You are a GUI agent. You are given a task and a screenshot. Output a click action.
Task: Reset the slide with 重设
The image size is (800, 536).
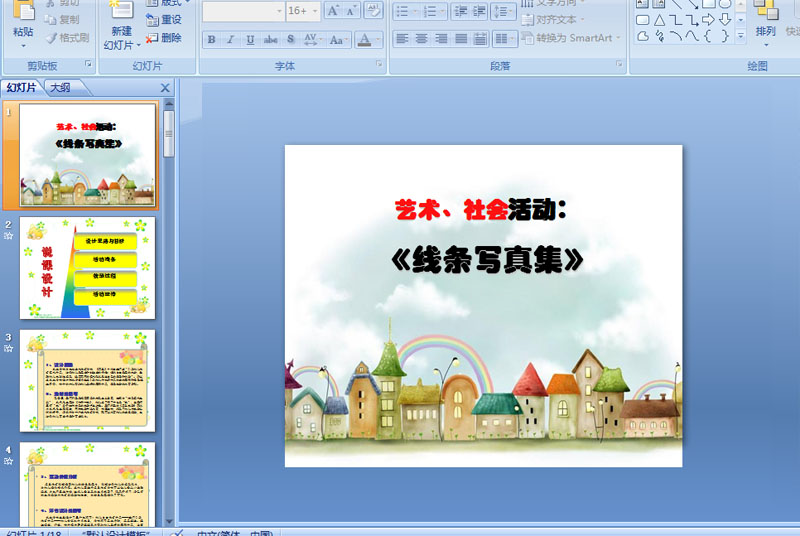[164, 19]
